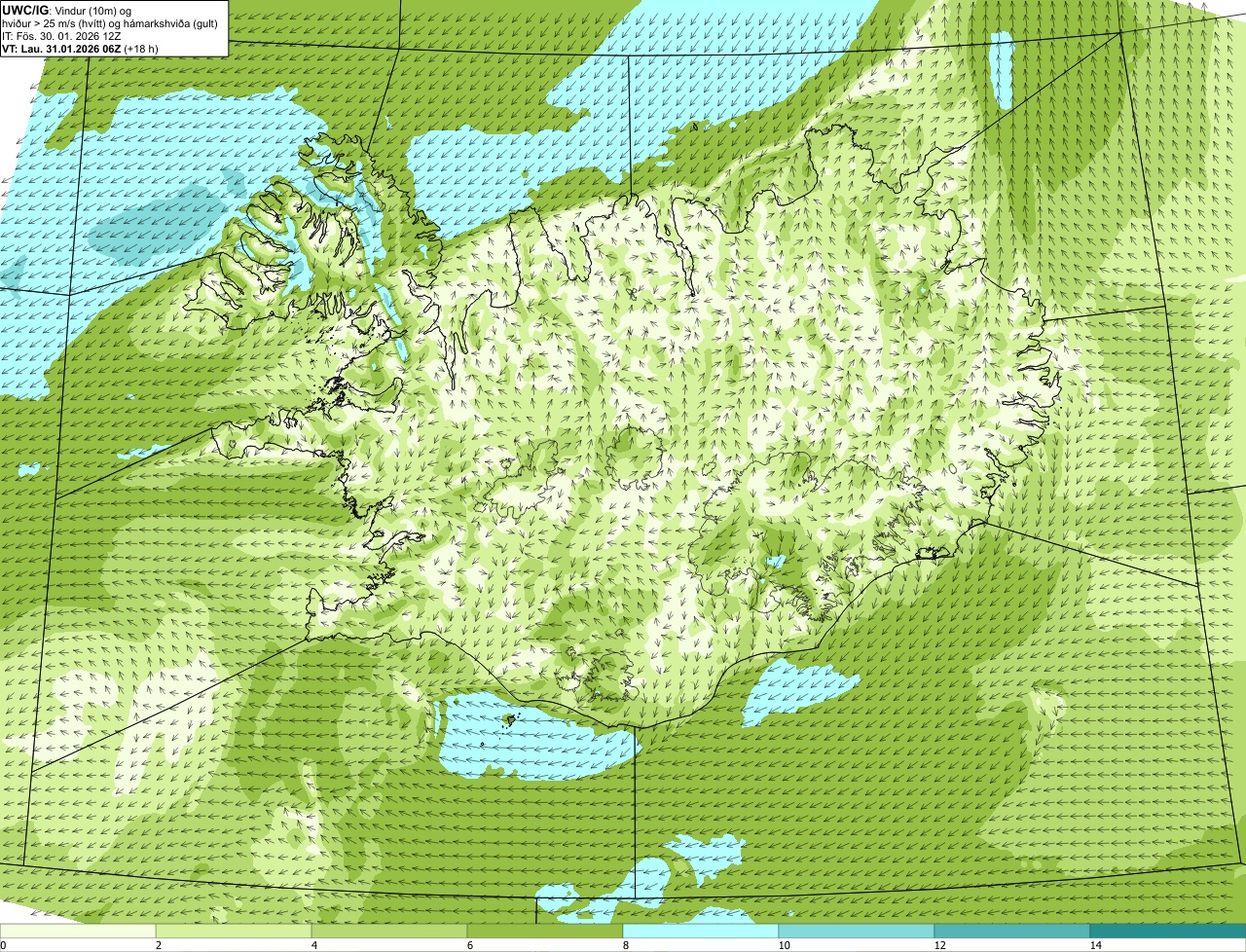
Task: Click the legend label '4'
Action: 313,945
